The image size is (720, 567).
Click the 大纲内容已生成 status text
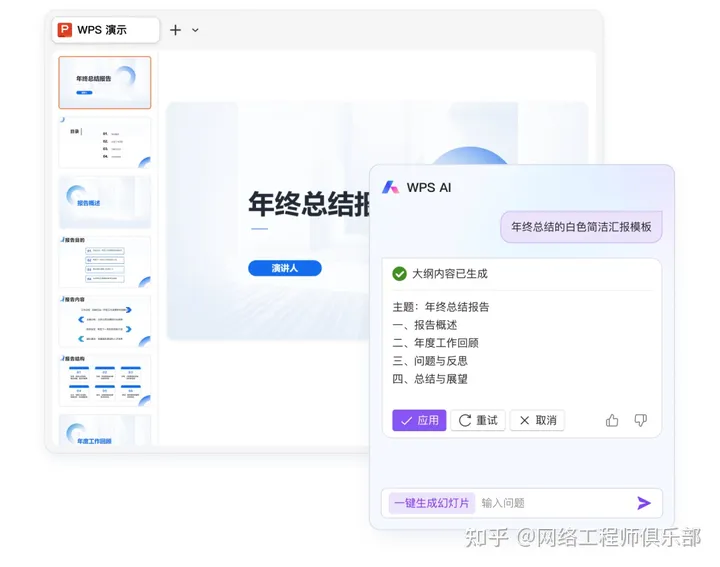[450, 274]
